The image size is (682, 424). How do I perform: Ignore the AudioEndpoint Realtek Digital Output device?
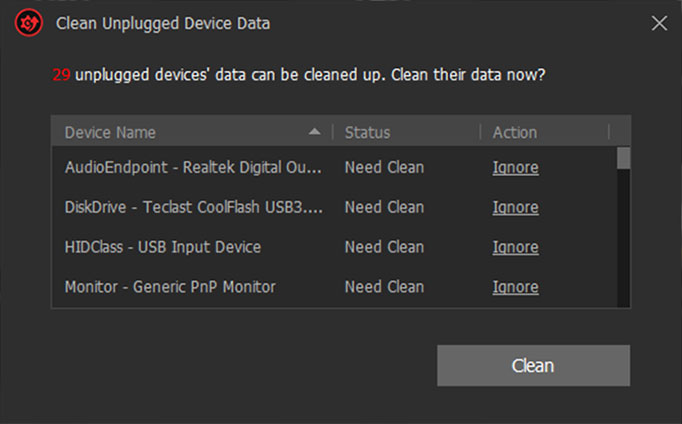click(515, 168)
